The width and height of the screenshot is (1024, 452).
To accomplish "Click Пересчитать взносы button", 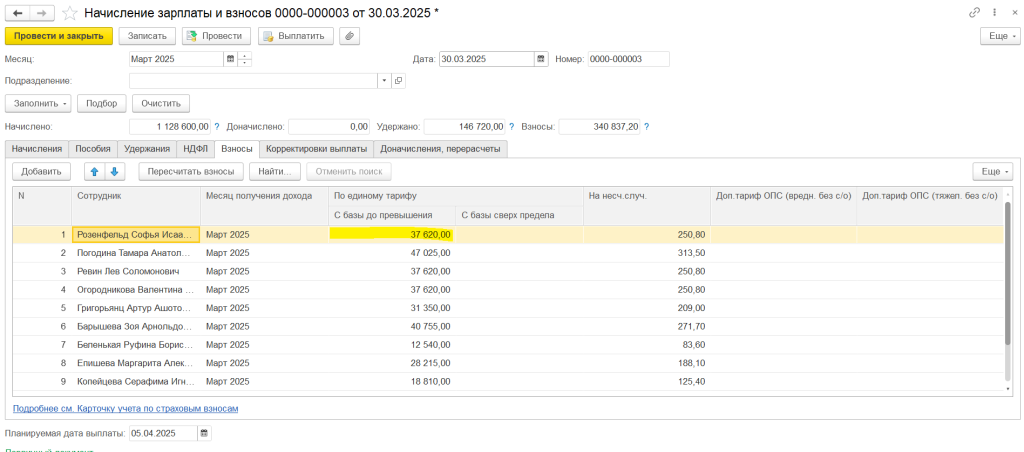I will click(189, 171).
